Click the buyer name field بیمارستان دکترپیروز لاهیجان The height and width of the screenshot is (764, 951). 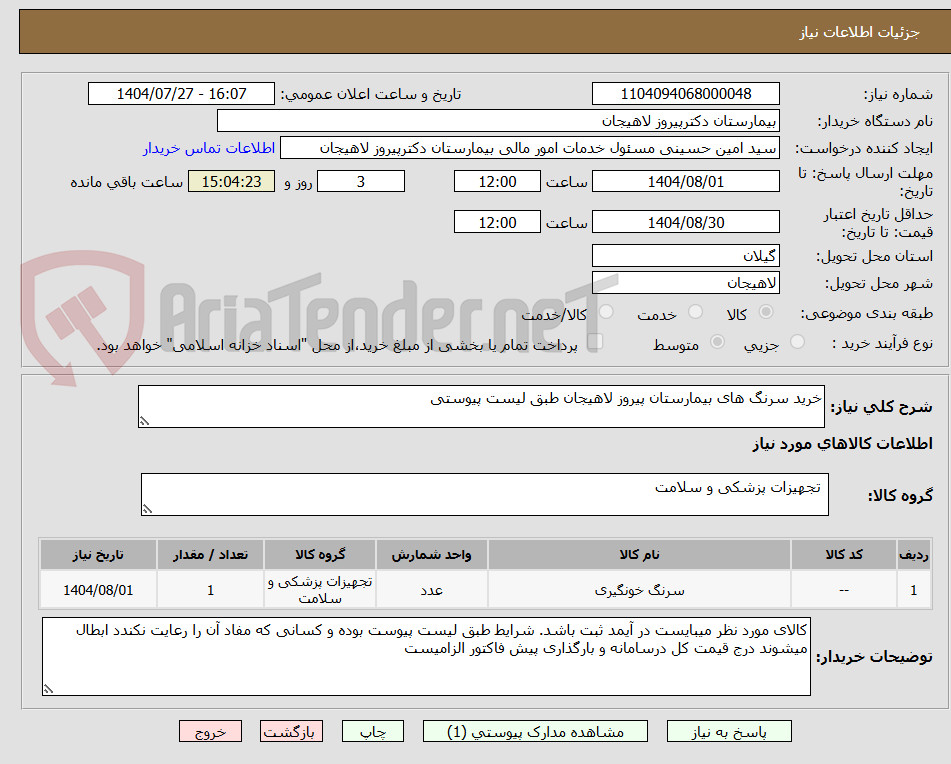click(498, 121)
